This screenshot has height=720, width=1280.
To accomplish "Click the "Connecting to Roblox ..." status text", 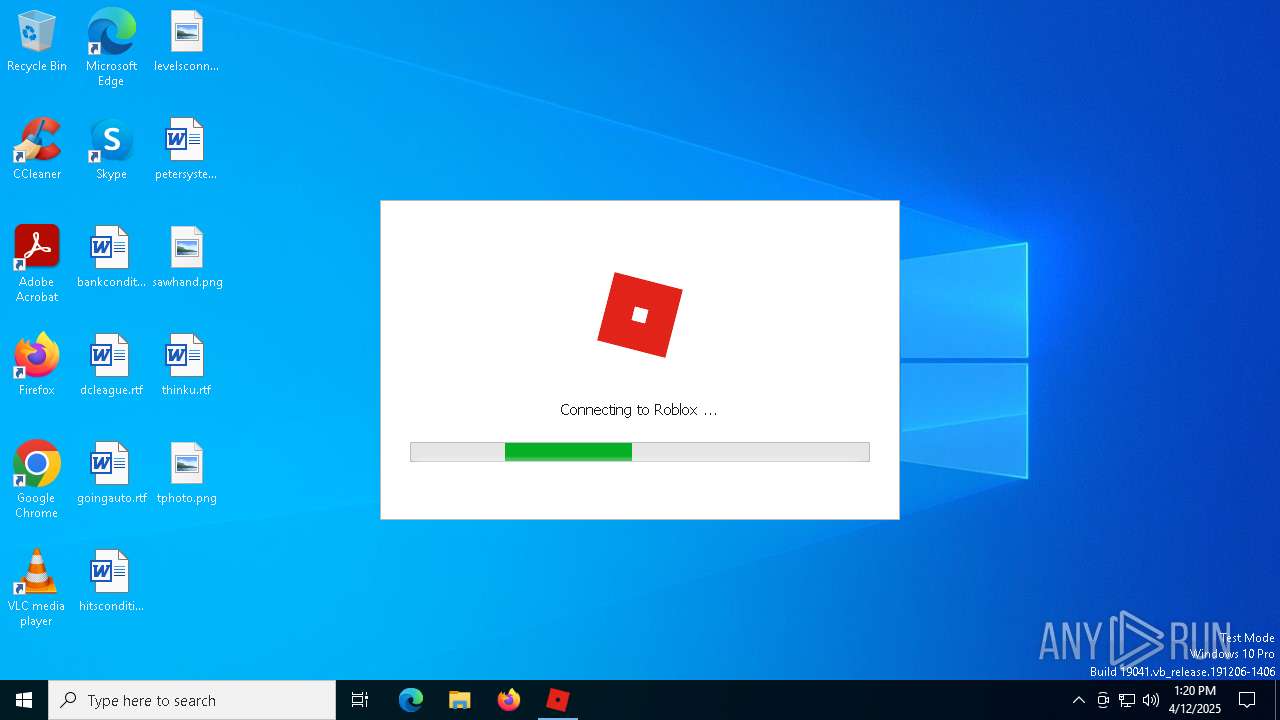I will [x=639, y=410].
